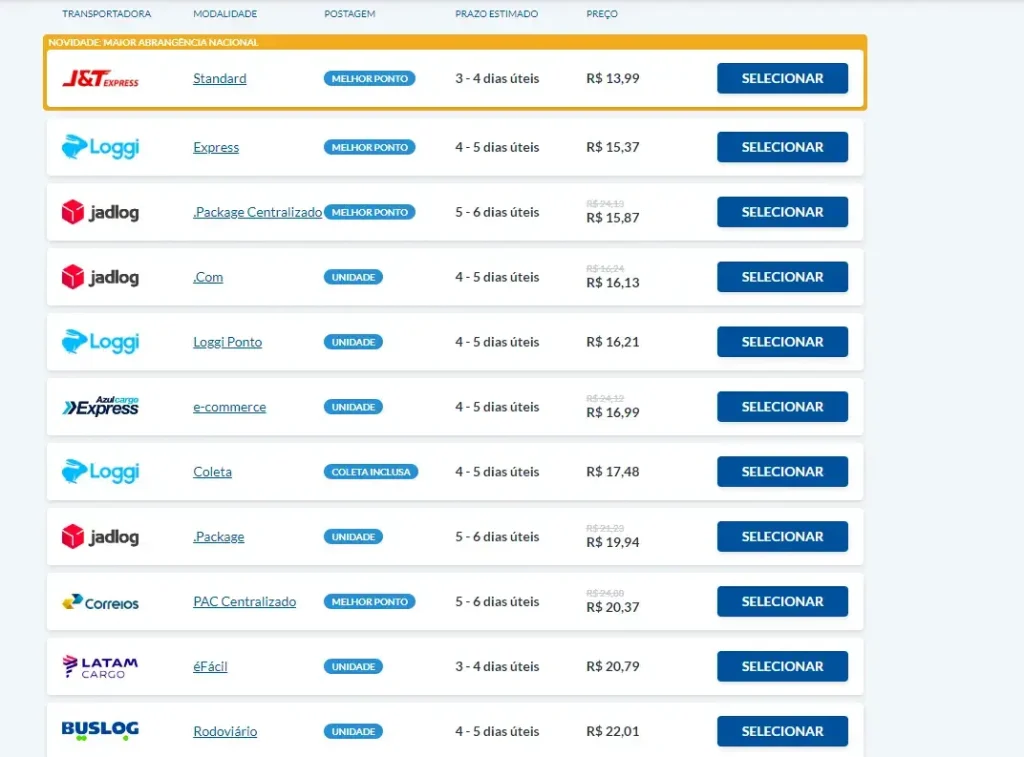Click Jadlog logo in .Package Centralizado row

[100, 212]
